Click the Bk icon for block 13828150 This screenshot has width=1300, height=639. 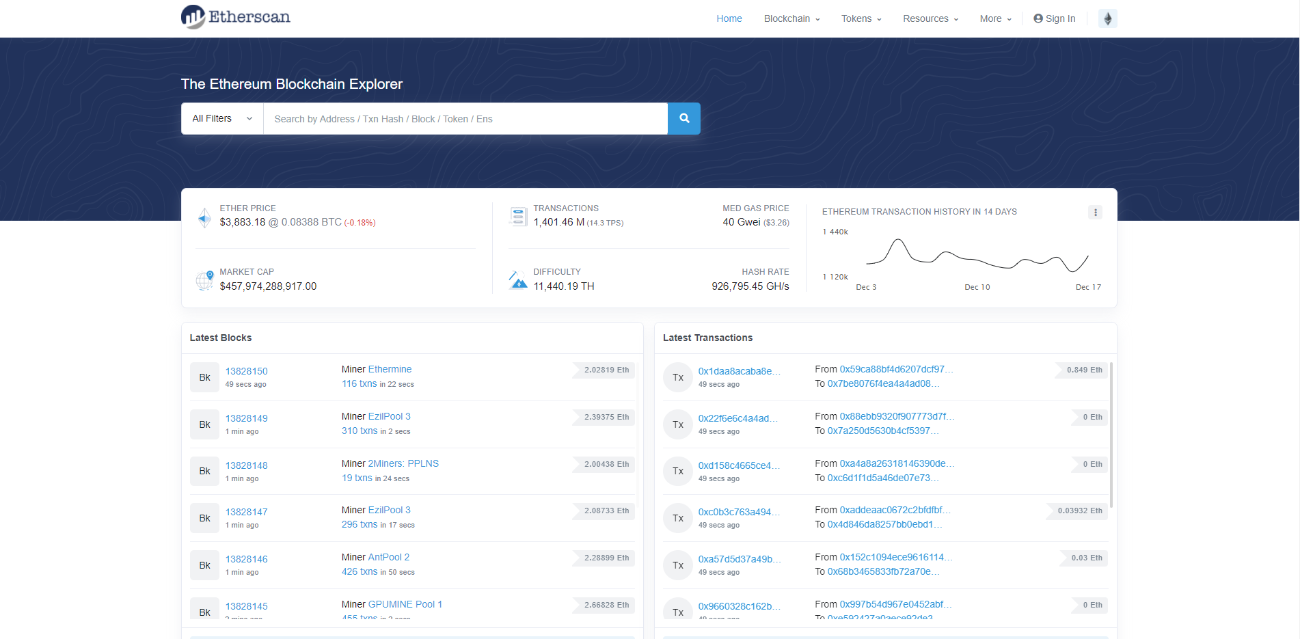click(x=204, y=377)
